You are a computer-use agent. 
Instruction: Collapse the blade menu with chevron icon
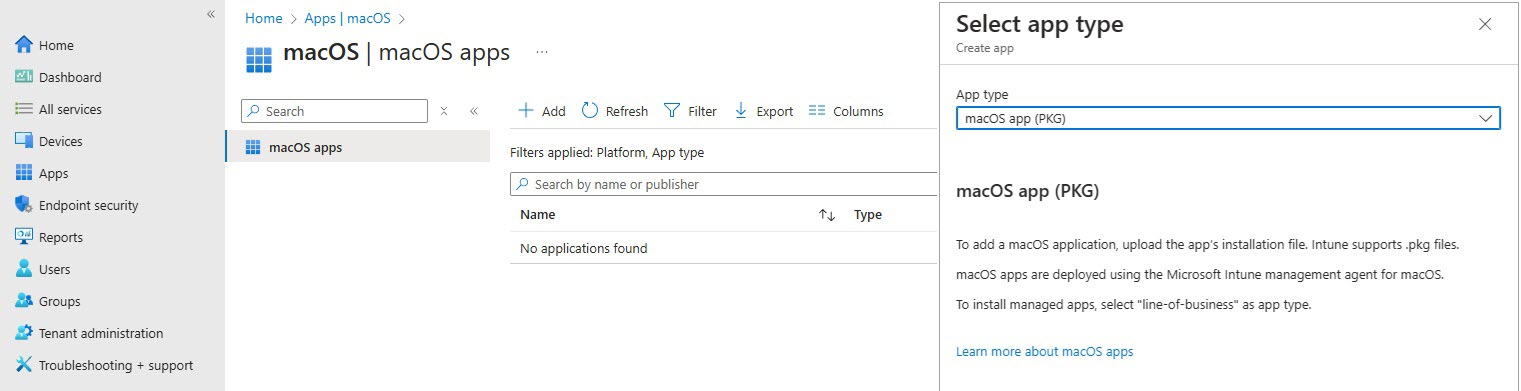[474, 111]
